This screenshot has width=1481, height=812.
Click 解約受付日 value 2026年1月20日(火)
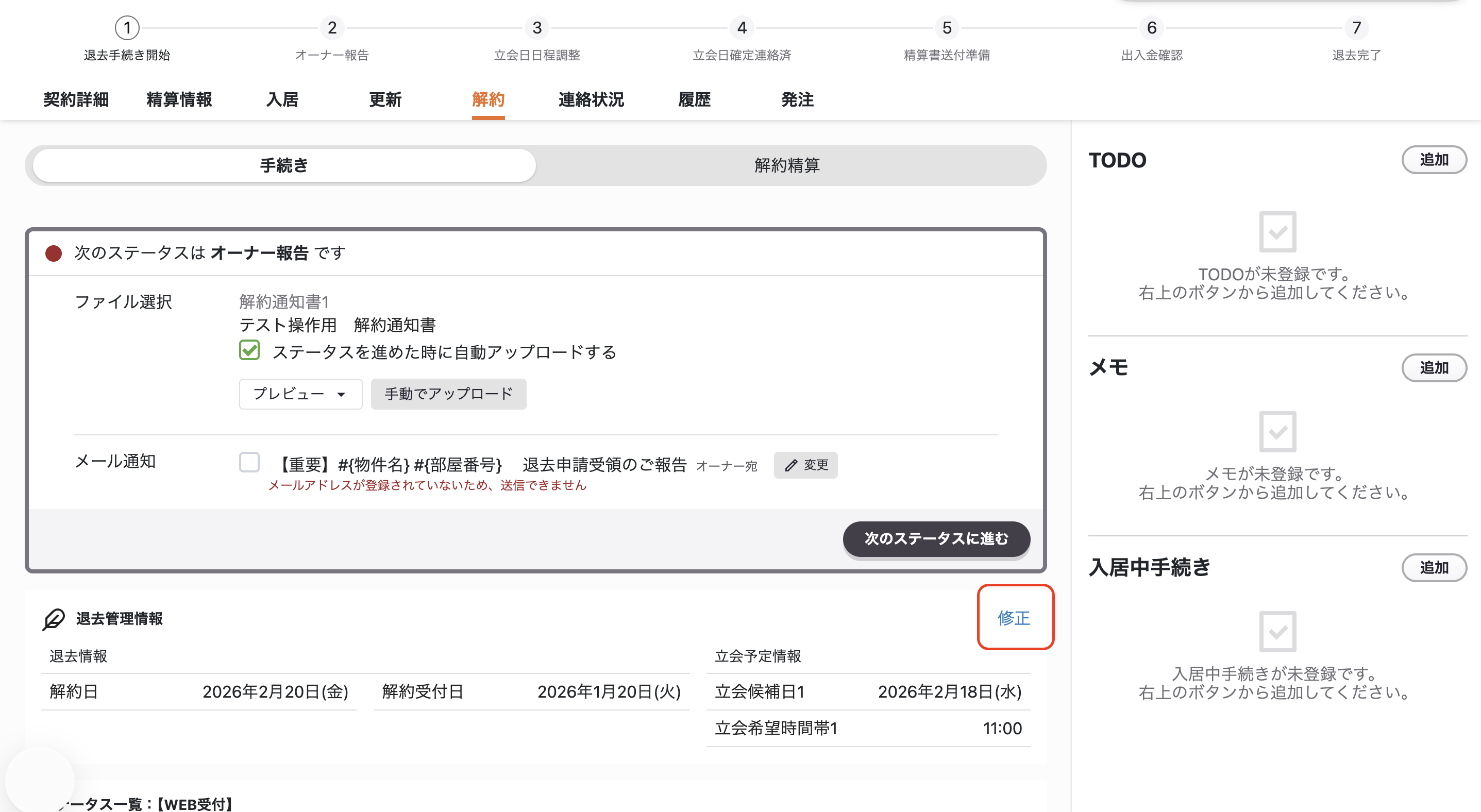(x=609, y=691)
